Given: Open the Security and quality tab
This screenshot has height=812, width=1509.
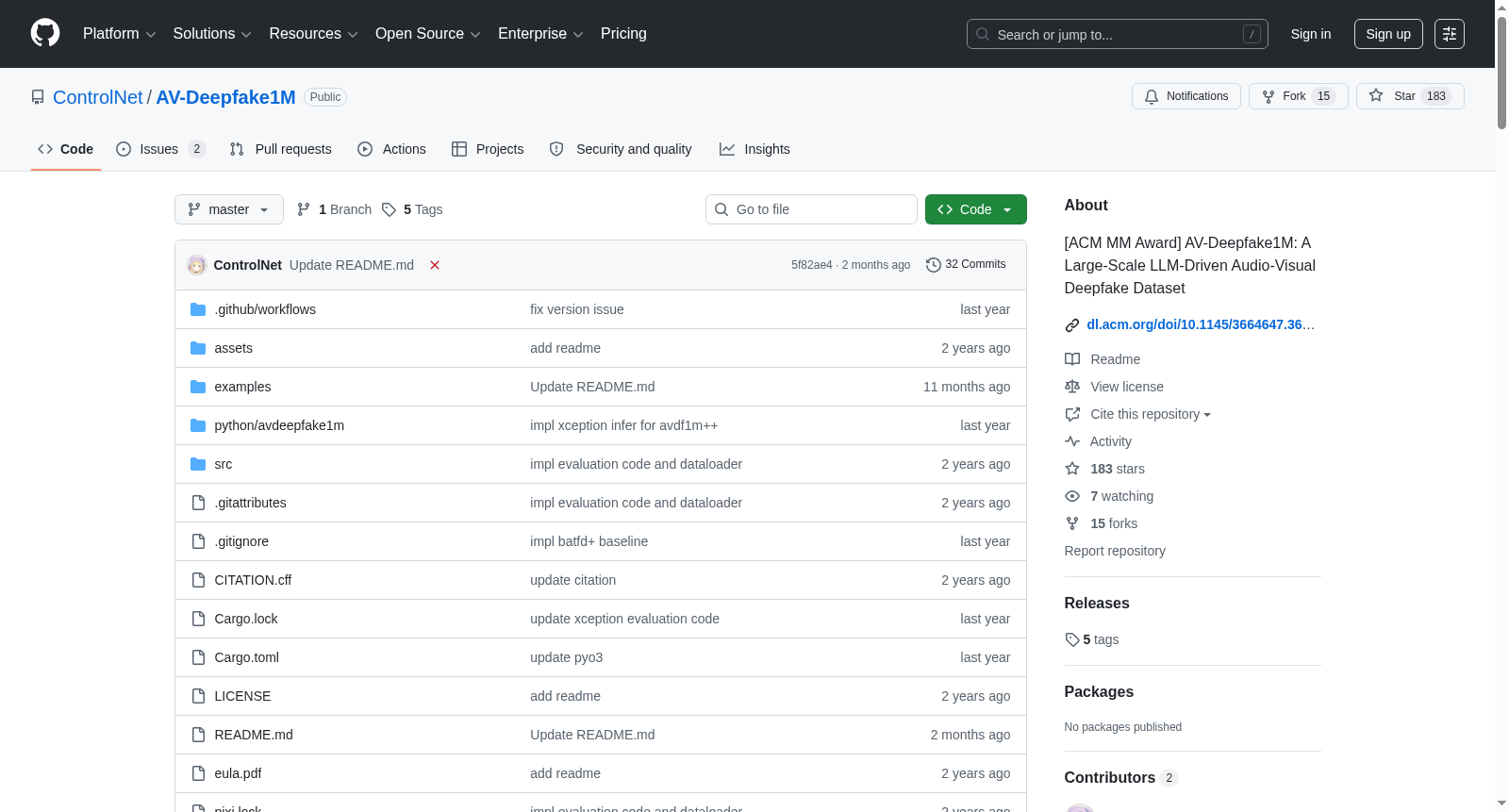Looking at the screenshot, I should pos(621,149).
